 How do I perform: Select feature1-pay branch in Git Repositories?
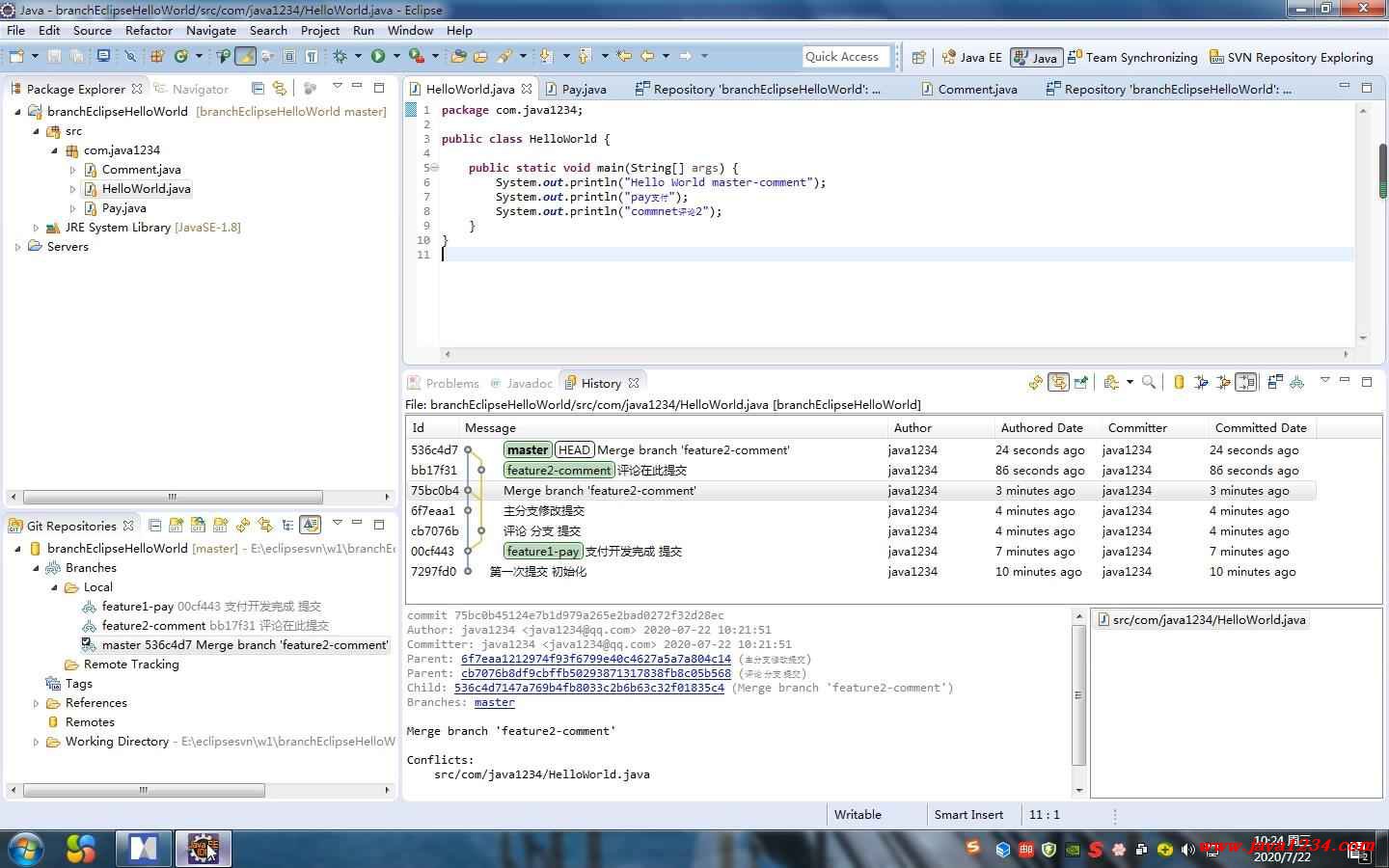coord(201,607)
